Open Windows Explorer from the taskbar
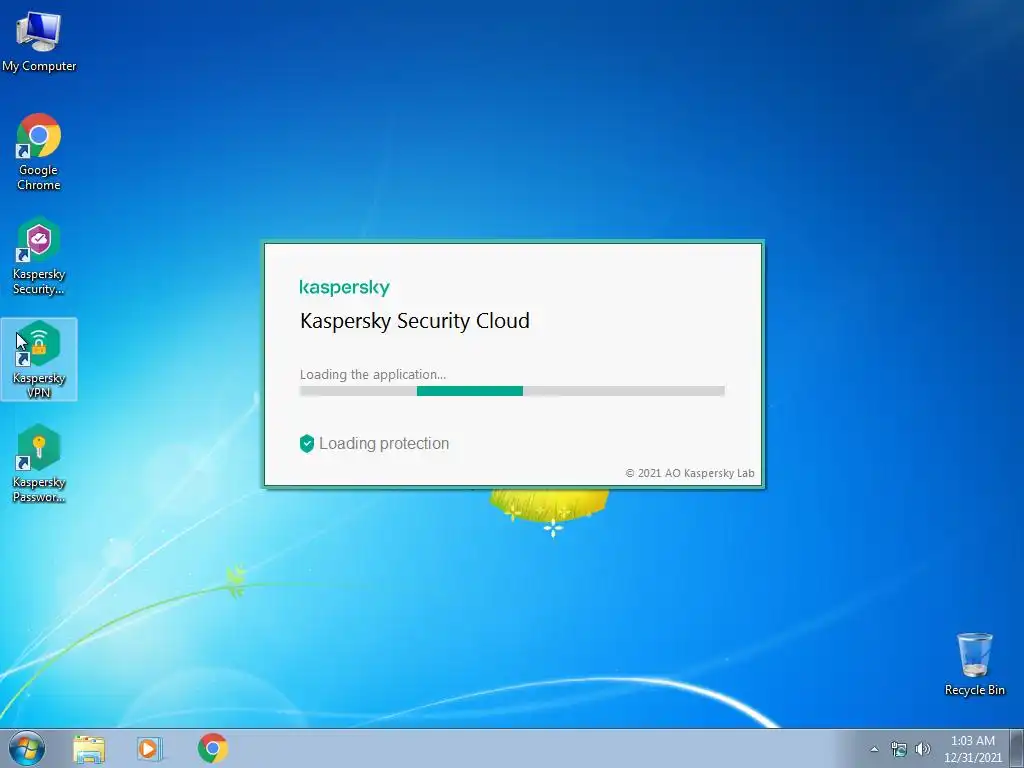The height and width of the screenshot is (768, 1024). tap(89, 749)
